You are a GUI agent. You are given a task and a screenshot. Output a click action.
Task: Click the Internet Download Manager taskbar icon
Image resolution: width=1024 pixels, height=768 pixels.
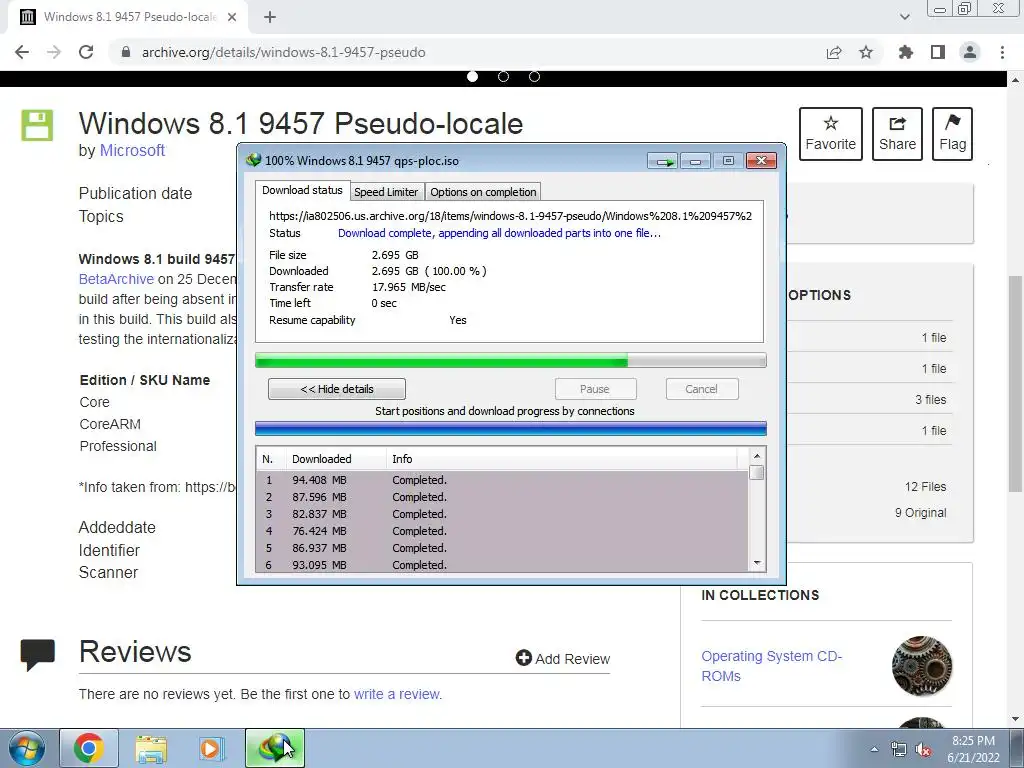[x=274, y=748]
